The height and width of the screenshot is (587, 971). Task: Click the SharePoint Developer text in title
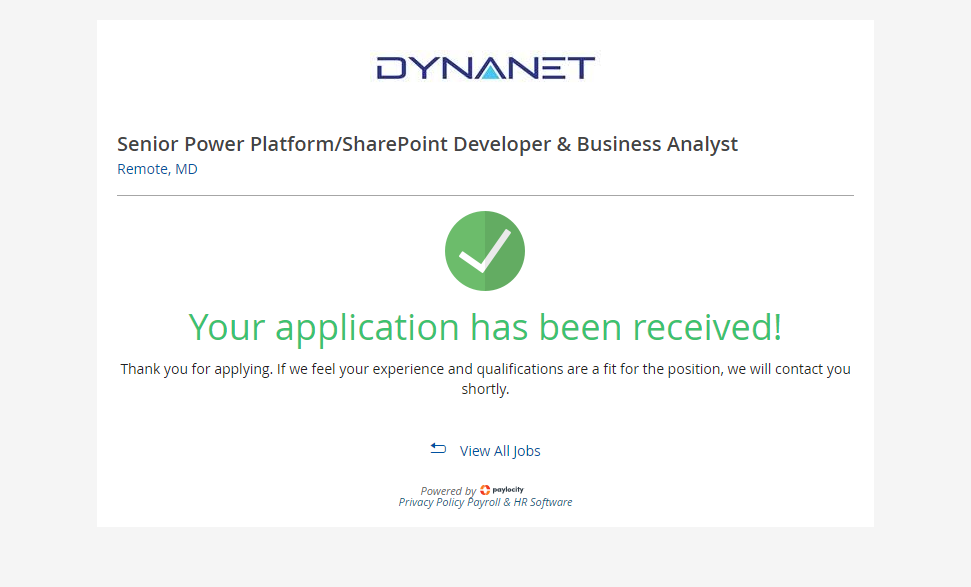click(x=444, y=144)
